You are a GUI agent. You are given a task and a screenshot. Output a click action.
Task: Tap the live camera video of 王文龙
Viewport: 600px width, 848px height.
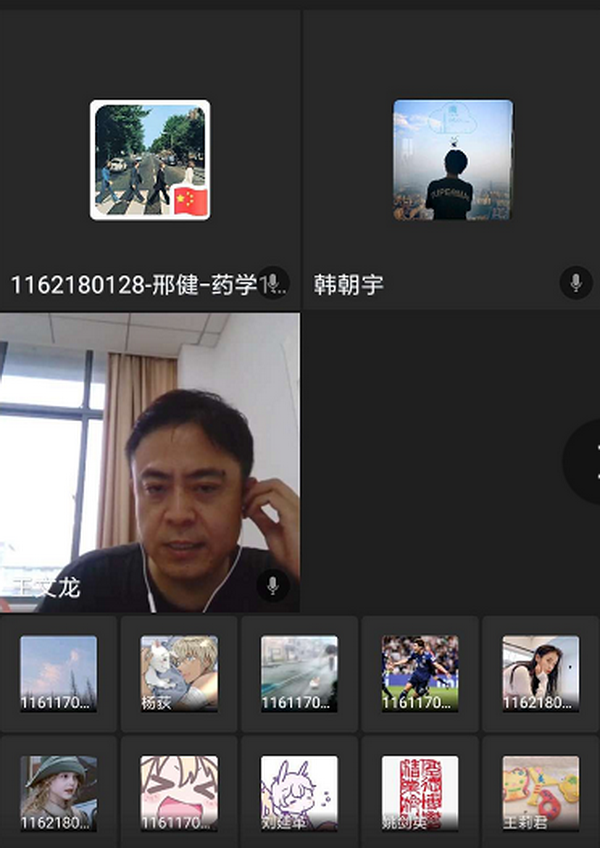coord(150,461)
